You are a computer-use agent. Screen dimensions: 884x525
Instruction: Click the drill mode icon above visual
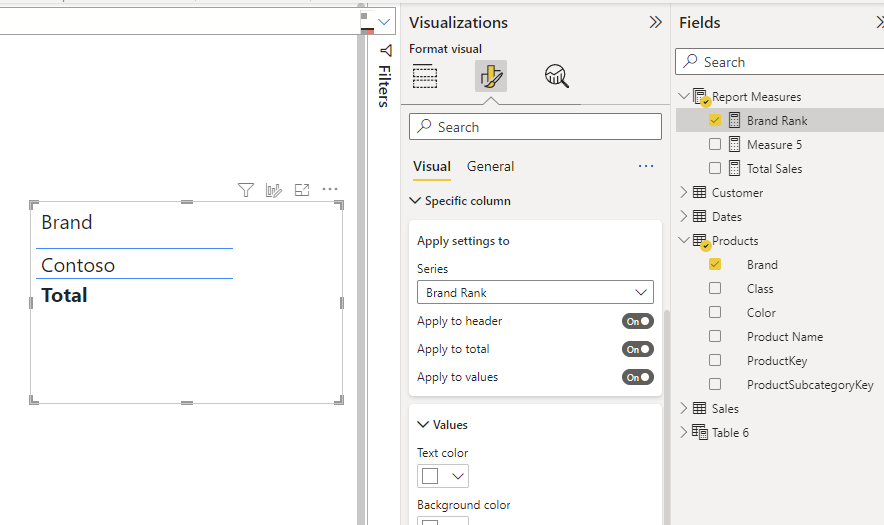click(273, 190)
